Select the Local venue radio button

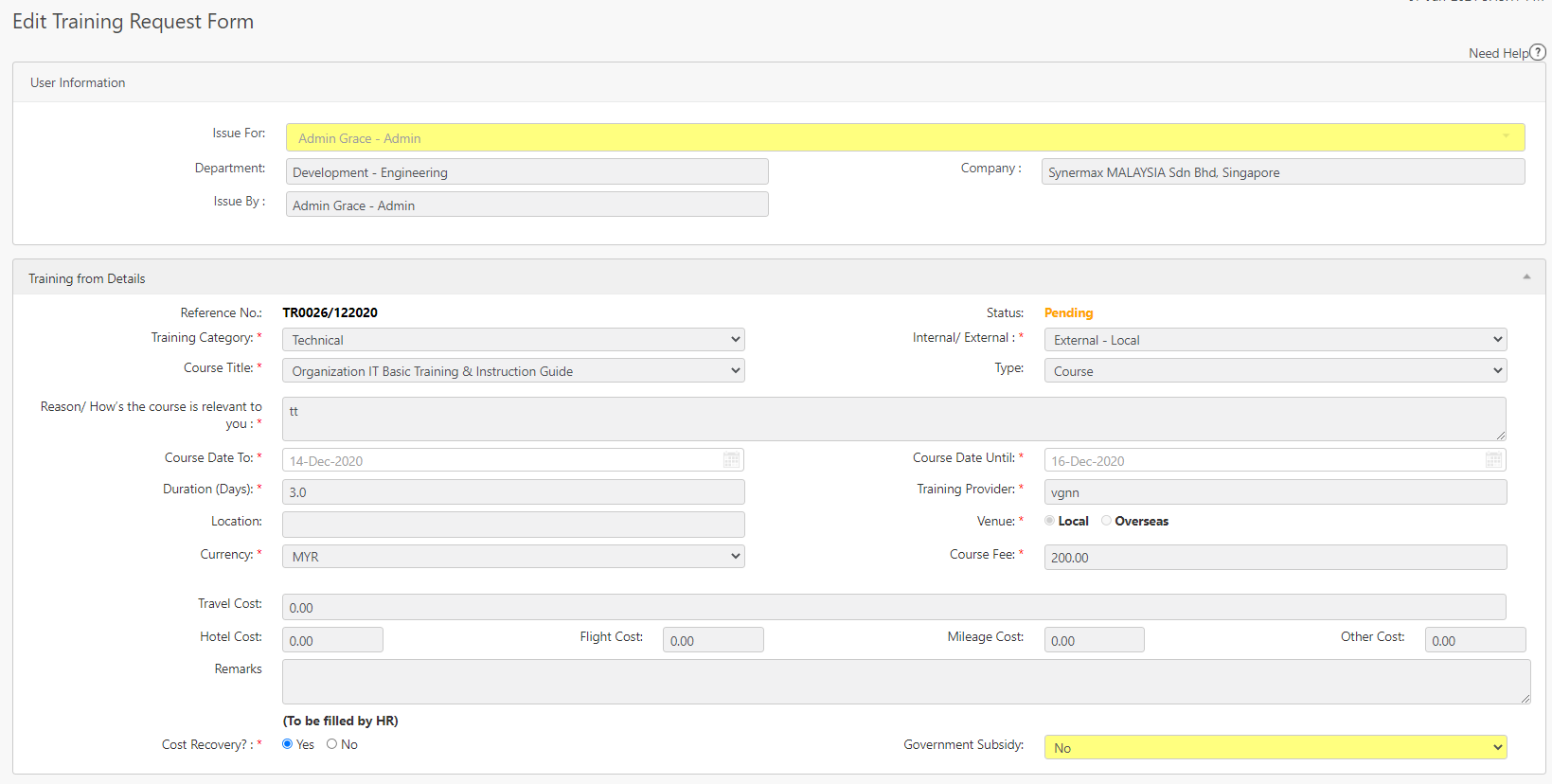pyautogui.click(x=1049, y=521)
